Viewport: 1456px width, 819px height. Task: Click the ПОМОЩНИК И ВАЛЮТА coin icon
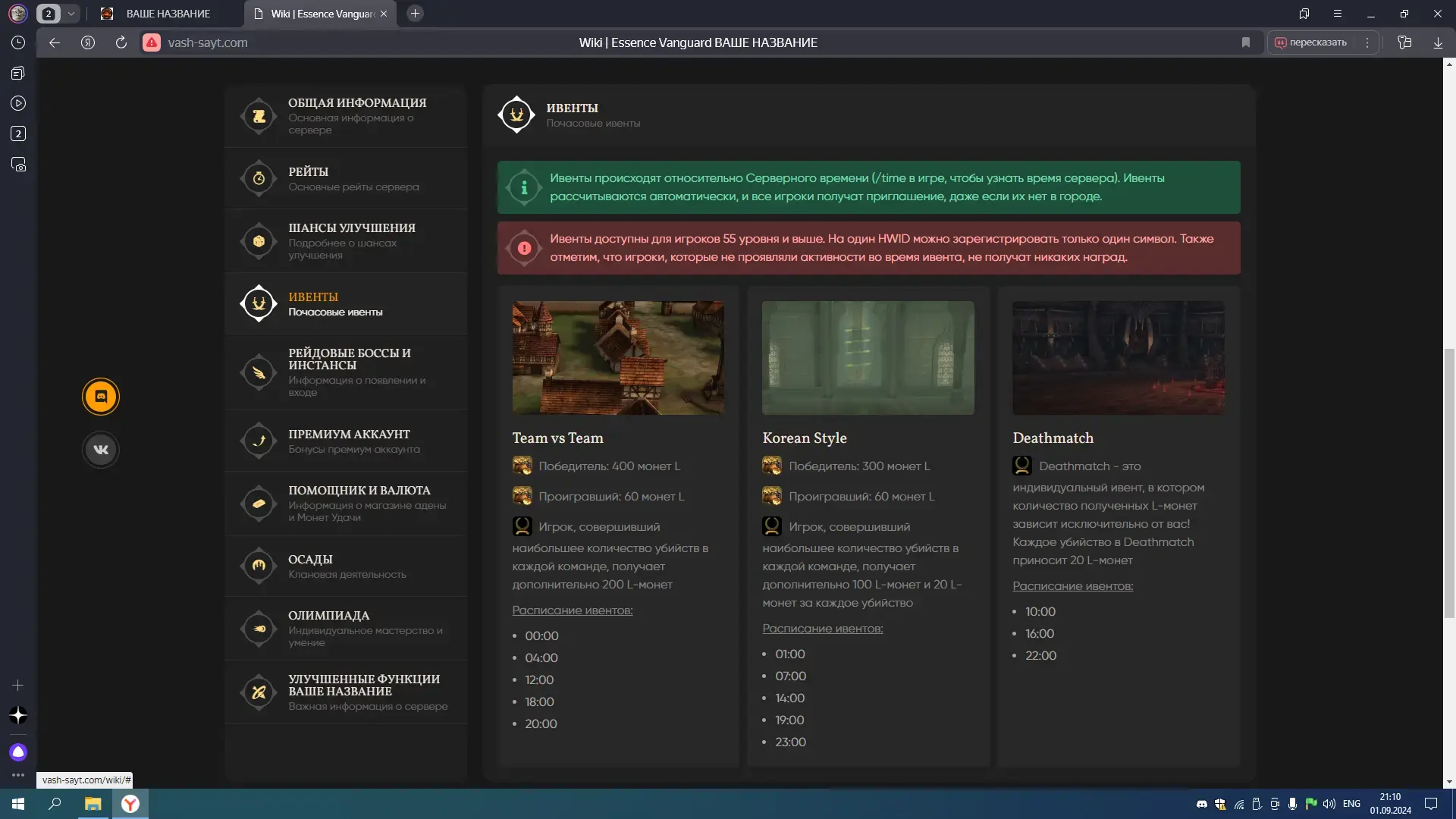point(259,504)
